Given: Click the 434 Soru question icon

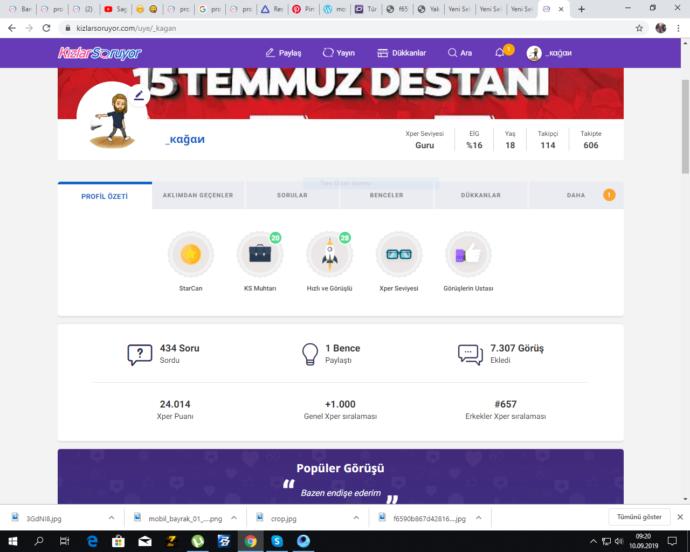Looking at the screenshot, I should click(139, 354).
